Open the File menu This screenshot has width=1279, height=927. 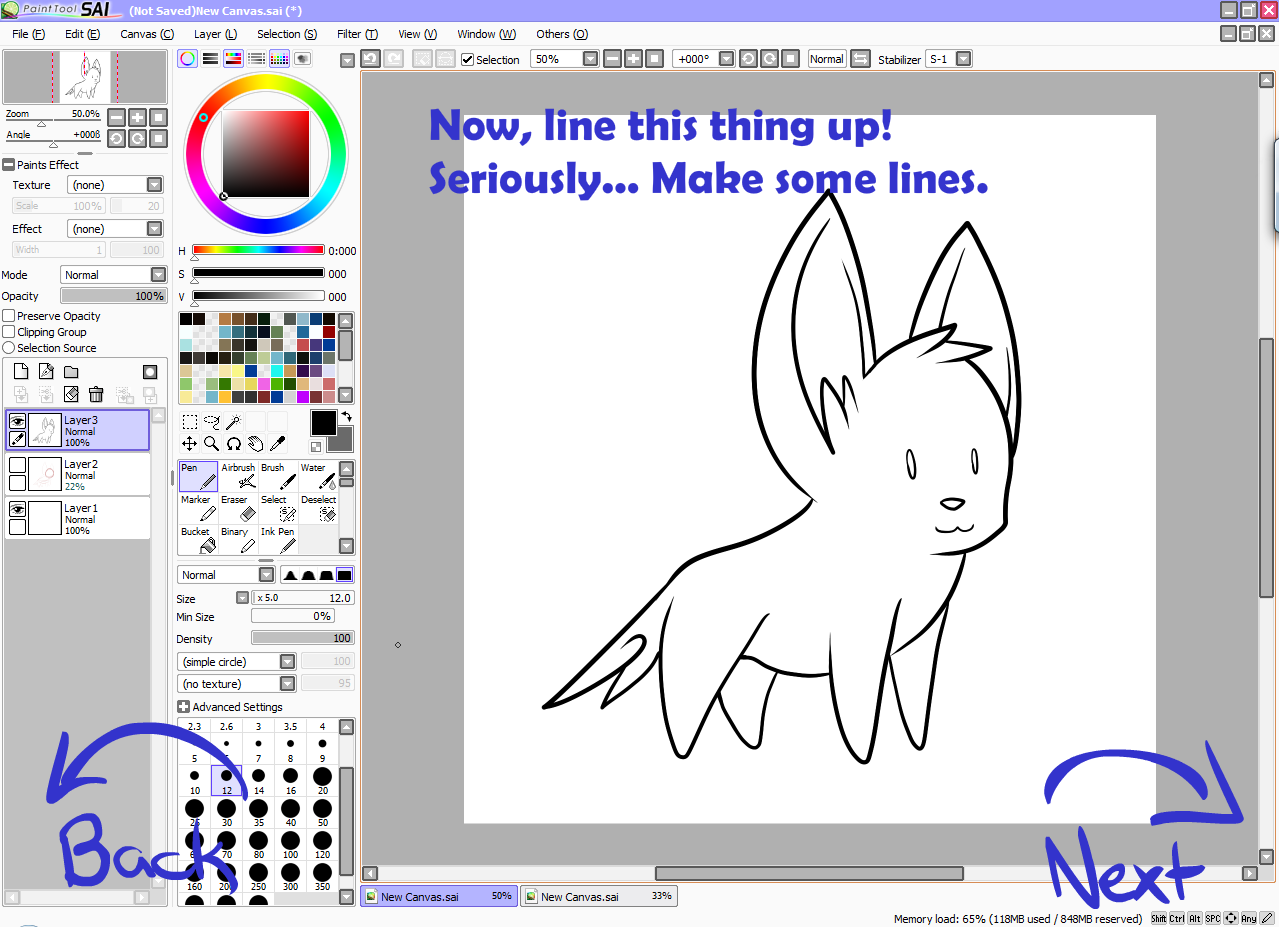tap(28, 34)
